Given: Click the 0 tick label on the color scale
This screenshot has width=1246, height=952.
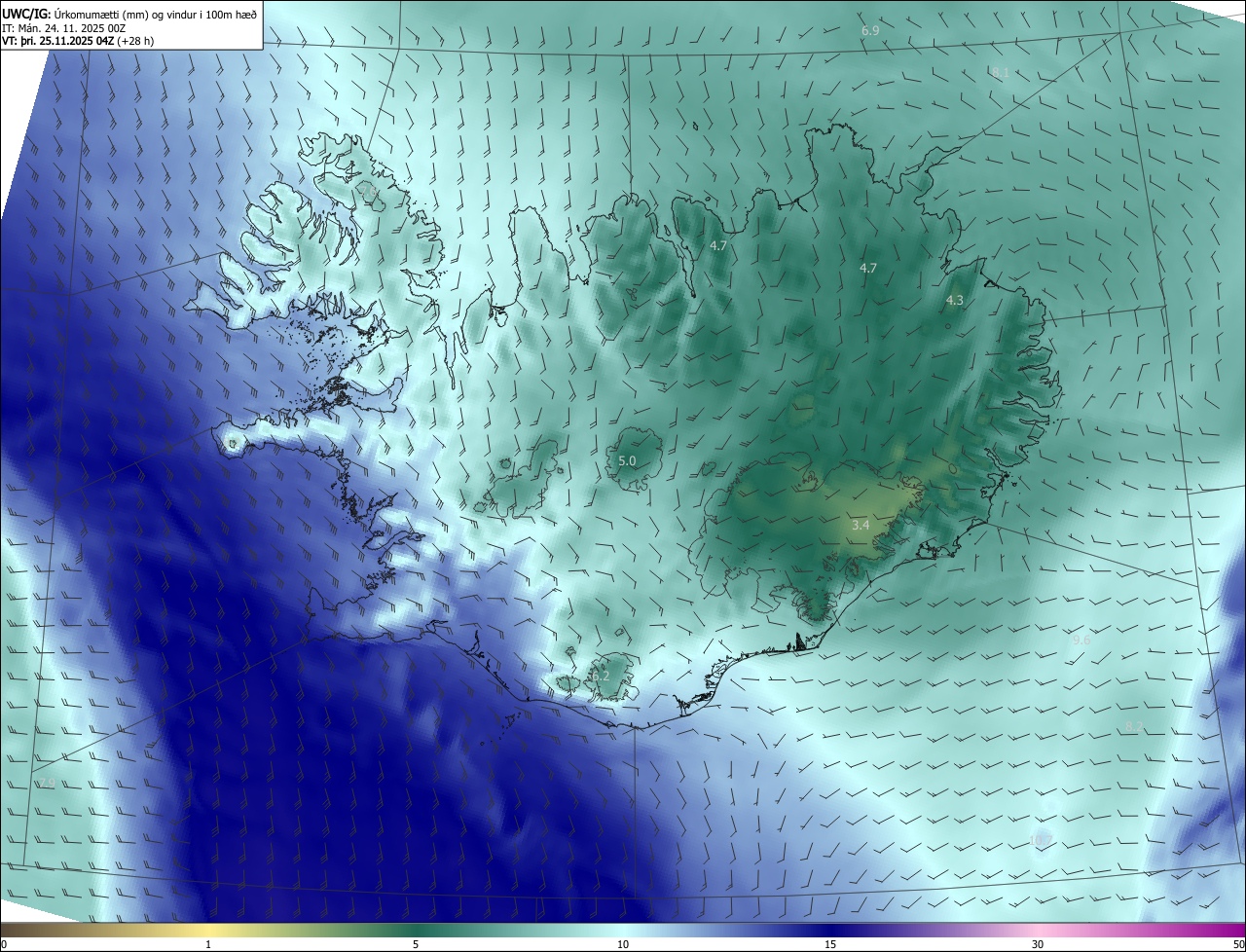Looking at the screenshot, I should (4, 945).
